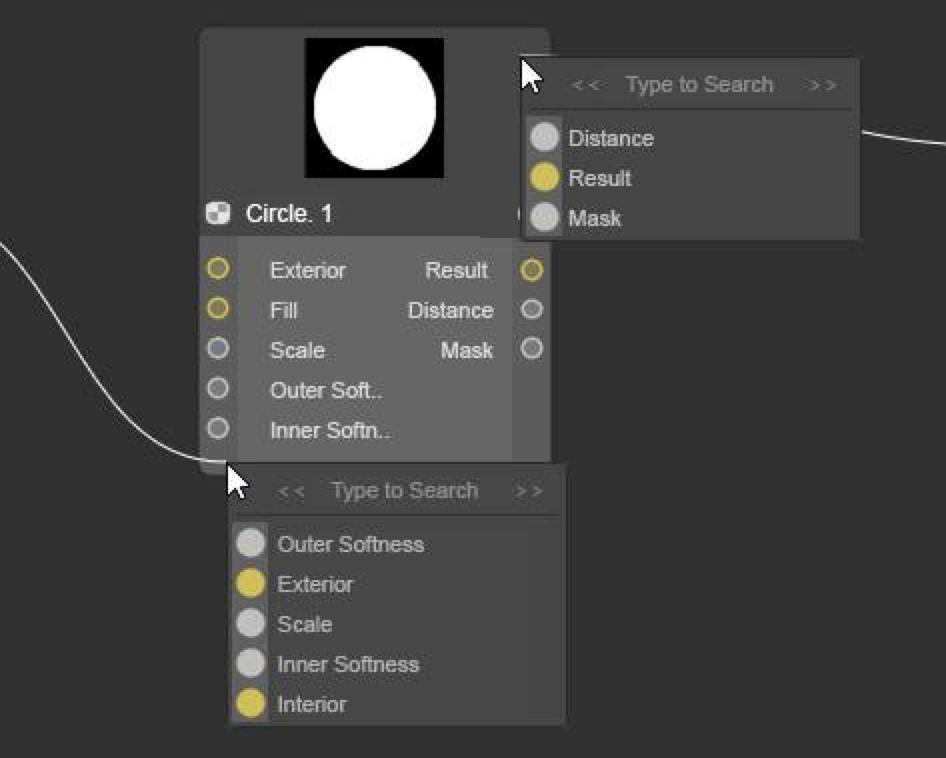Select Distance in the upper popup list
946x758 pixels.
pyautogui.click(x=610, y=138)
